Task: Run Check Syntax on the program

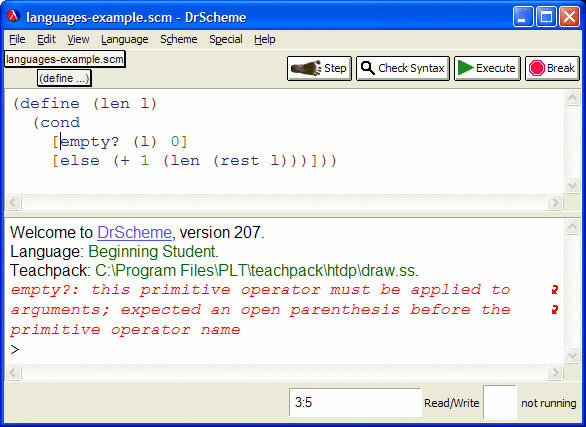Action: pyautogui.click(x=403, y=68)
